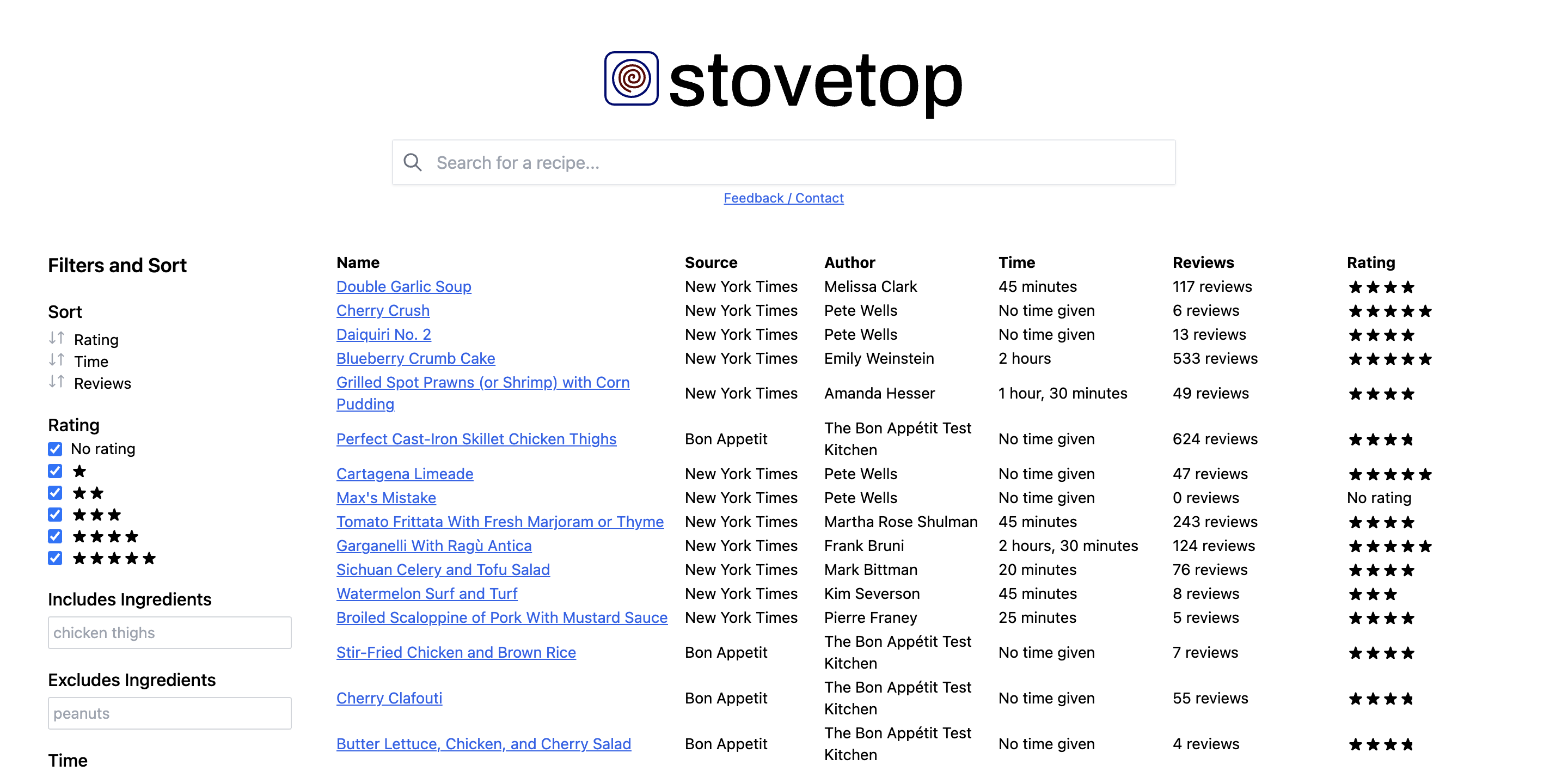Viewport: 1568px width, 771px height.
Task: Click the five-star row icon in Rating filters
Action: 113,558
